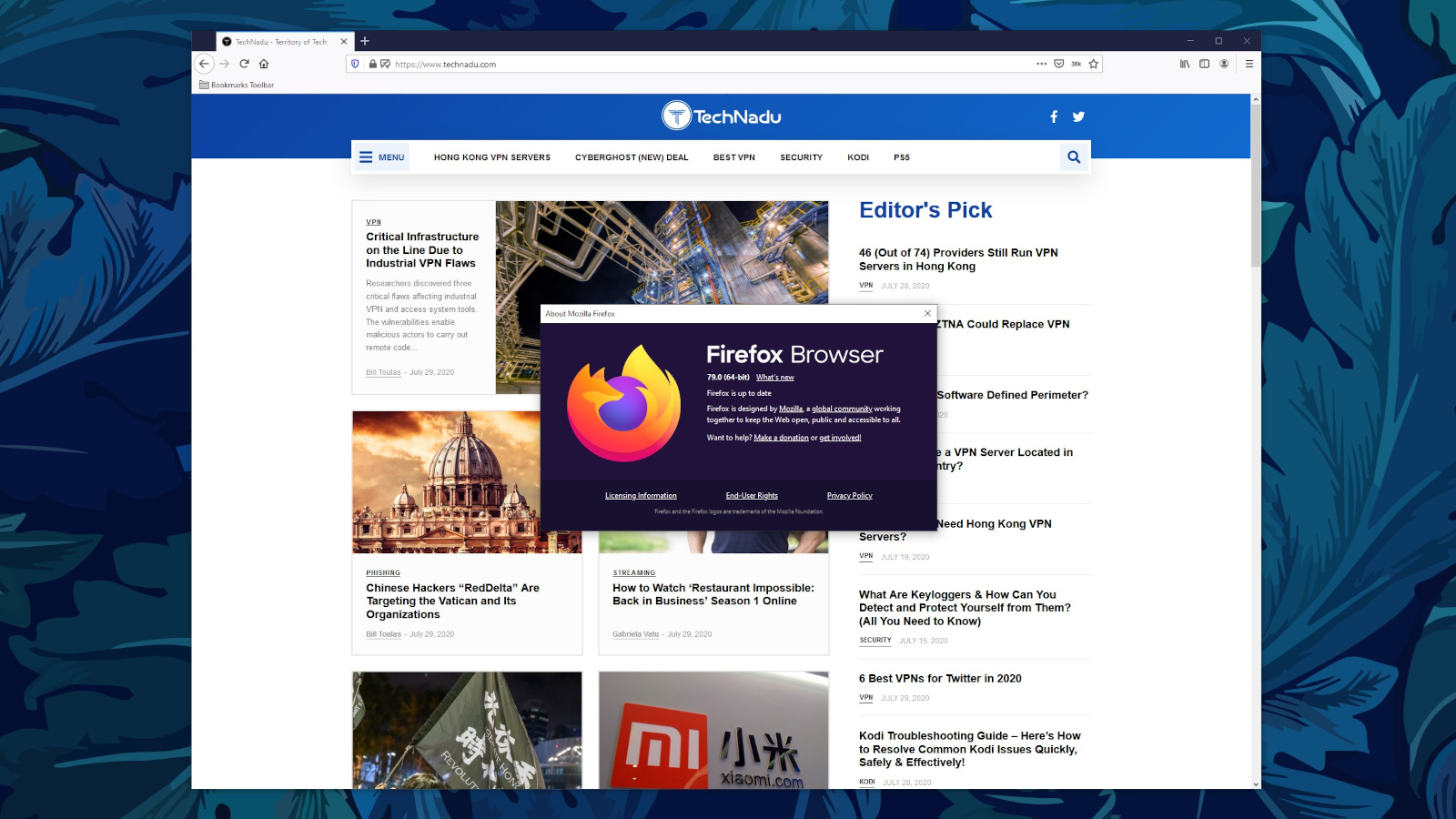Go back with the Firefox back arrow
The width and height of the screenshot is (1456, 819).
204,64
